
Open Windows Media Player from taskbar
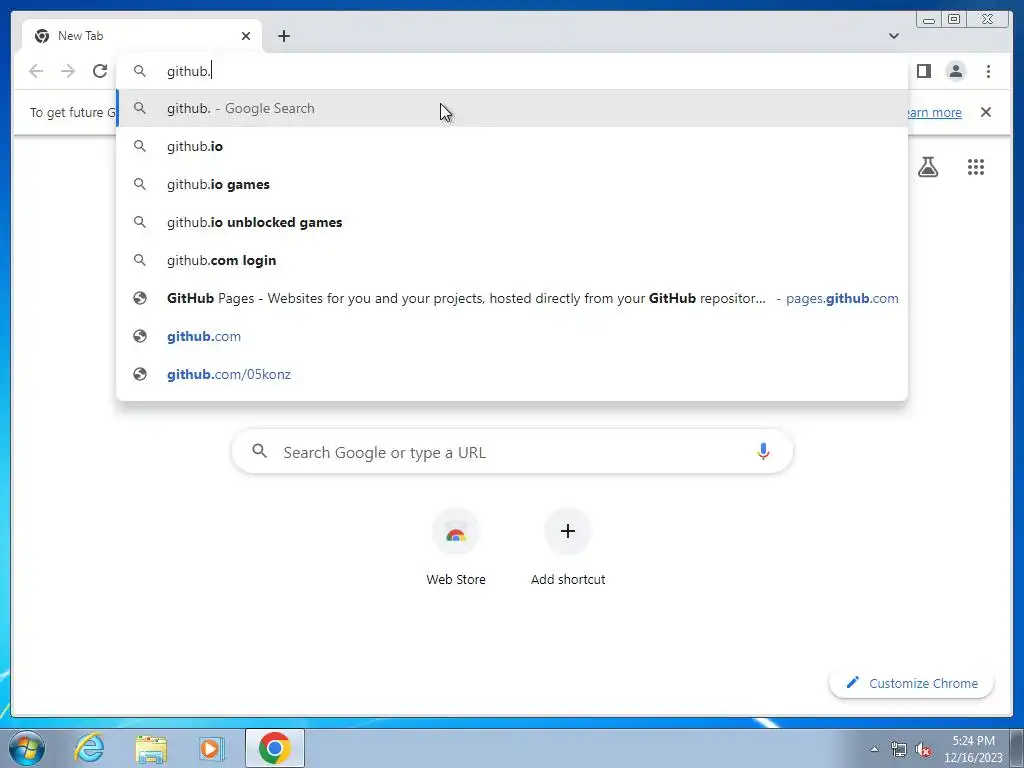[x=212, y=748]
